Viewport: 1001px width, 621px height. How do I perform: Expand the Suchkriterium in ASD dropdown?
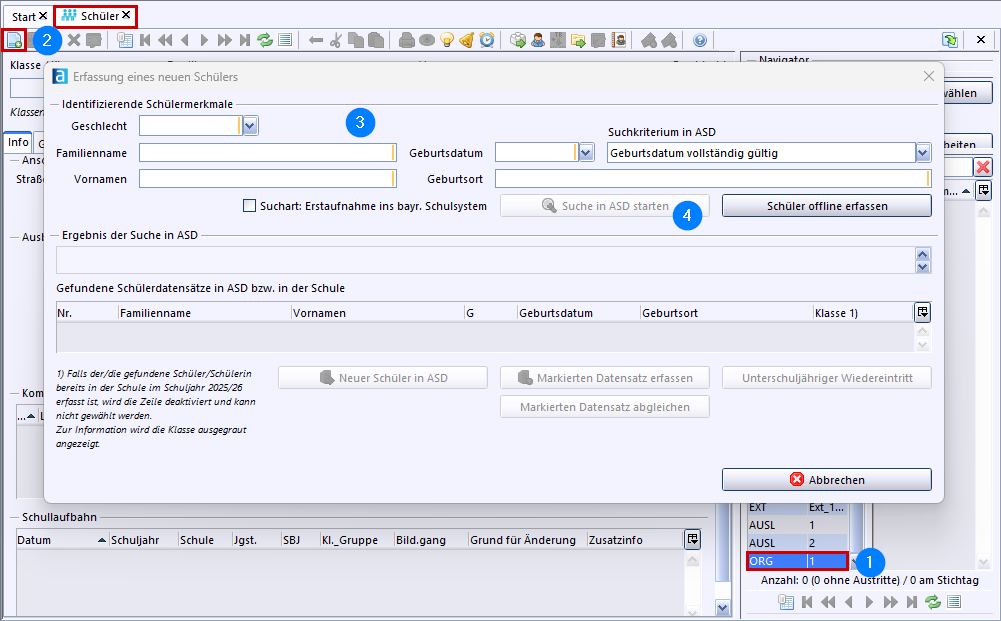(922, 152)
